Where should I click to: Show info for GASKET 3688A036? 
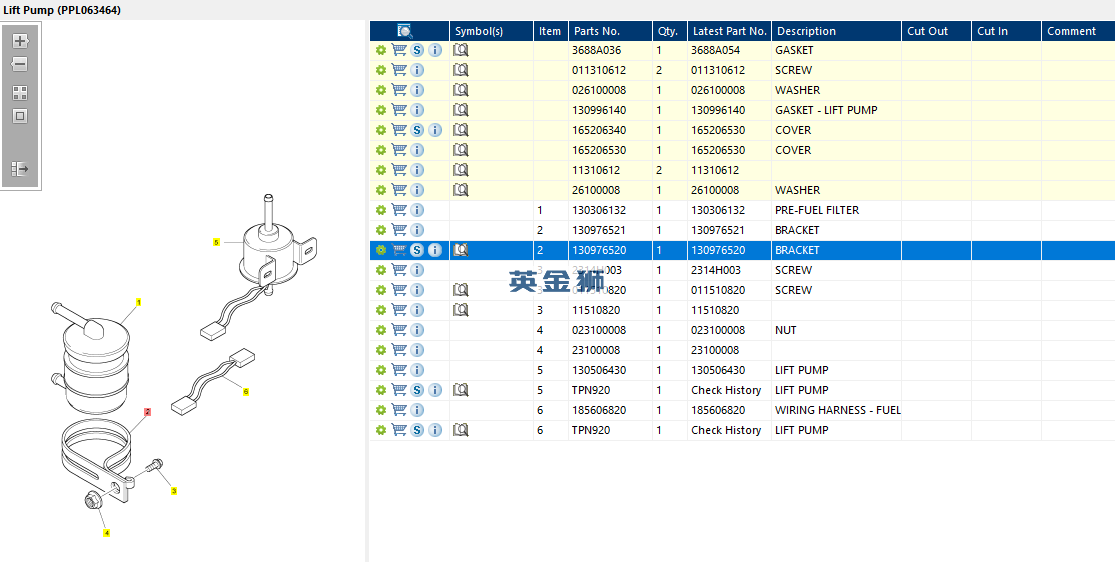pyautogui.click(x=435, y=50)
